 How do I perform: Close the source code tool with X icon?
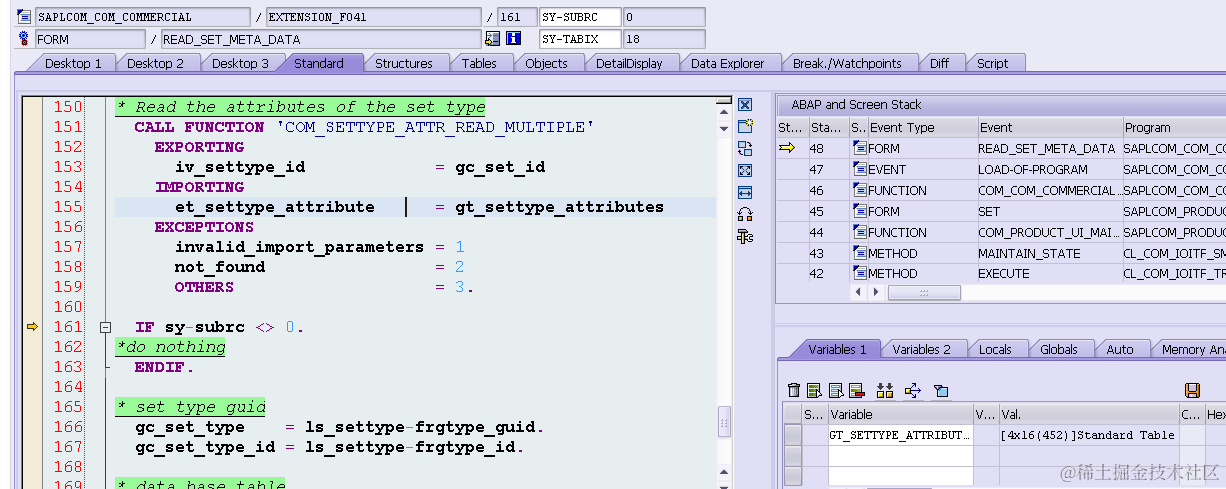[745, 104]
